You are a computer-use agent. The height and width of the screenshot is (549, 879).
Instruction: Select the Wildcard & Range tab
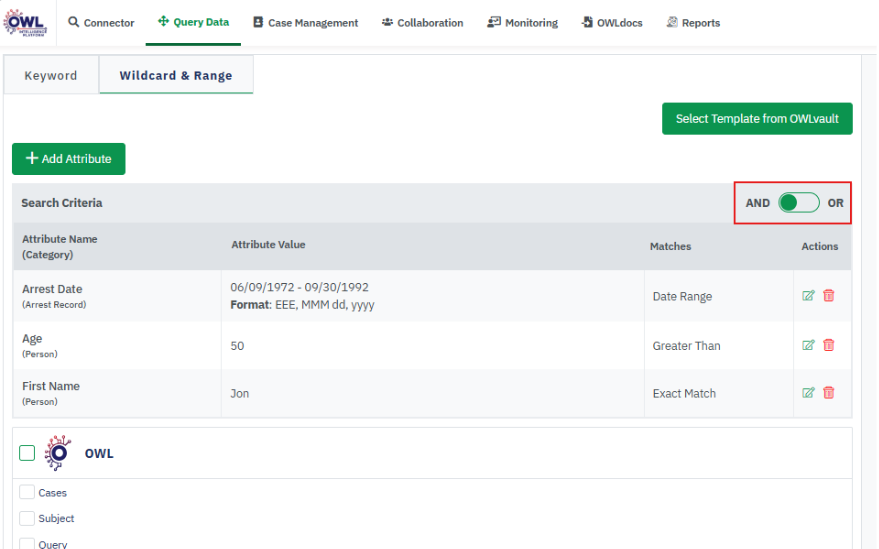click(176, 75)
